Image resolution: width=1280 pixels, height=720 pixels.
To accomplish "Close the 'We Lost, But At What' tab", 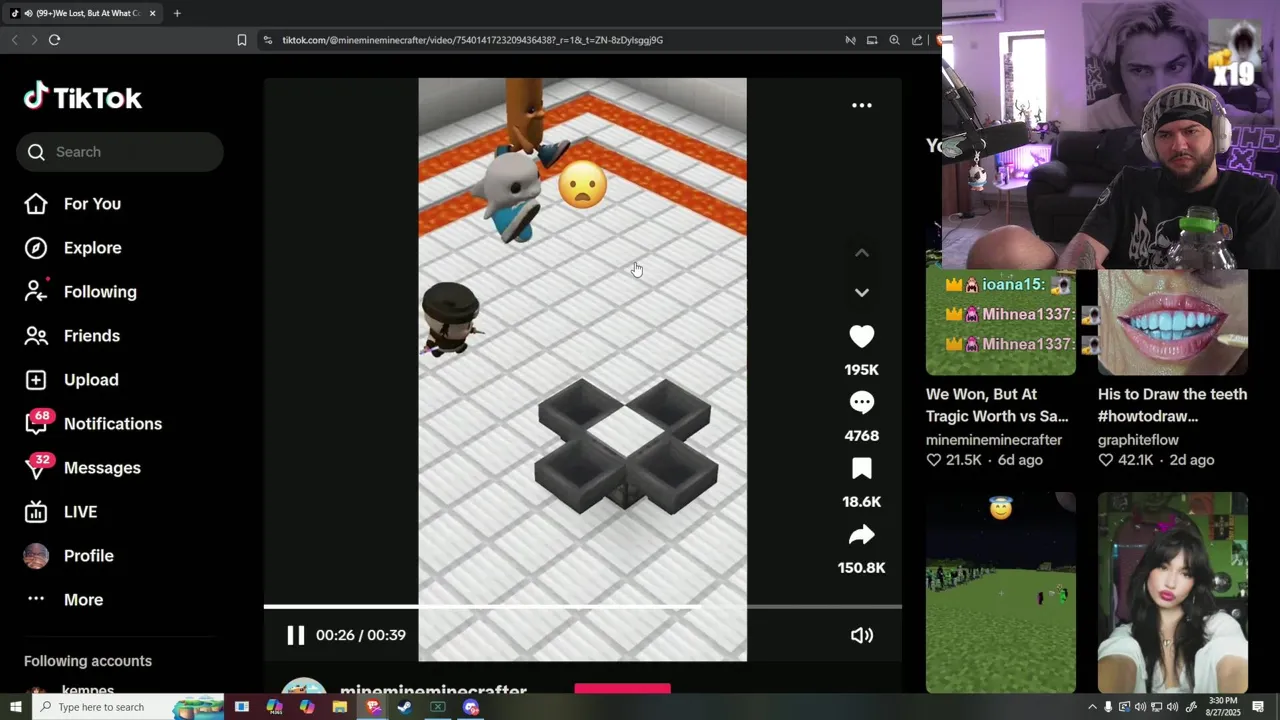I will (x=152, y=13).
